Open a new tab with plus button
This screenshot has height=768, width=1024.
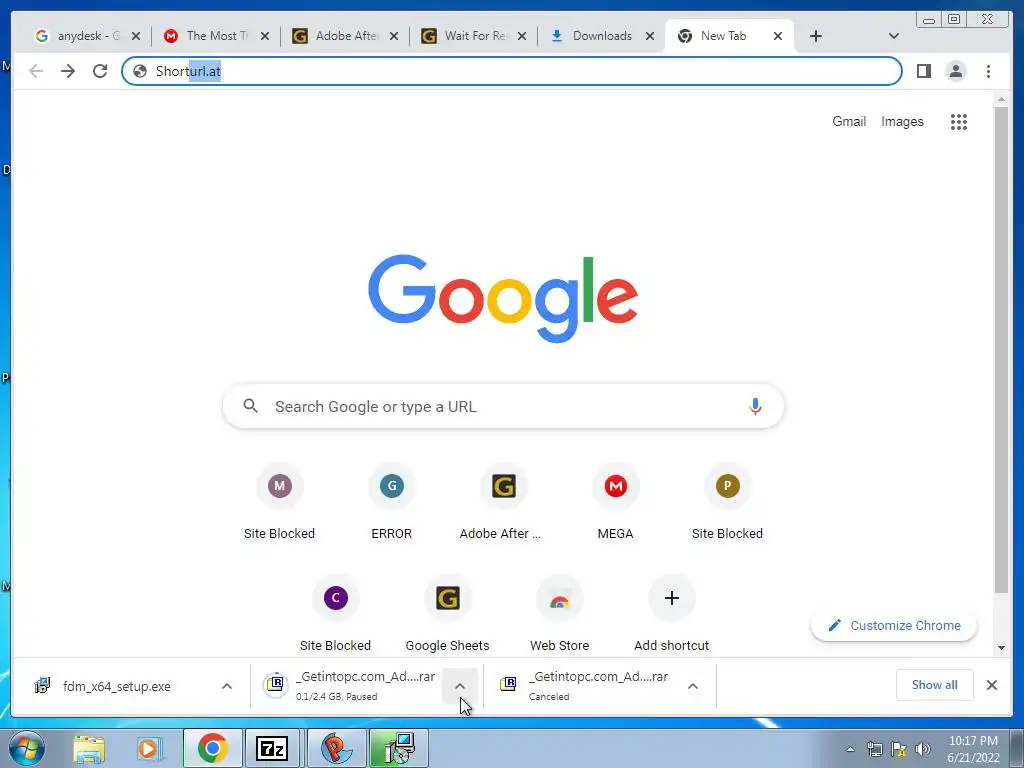pyautogui.click(x=816, y=36)
